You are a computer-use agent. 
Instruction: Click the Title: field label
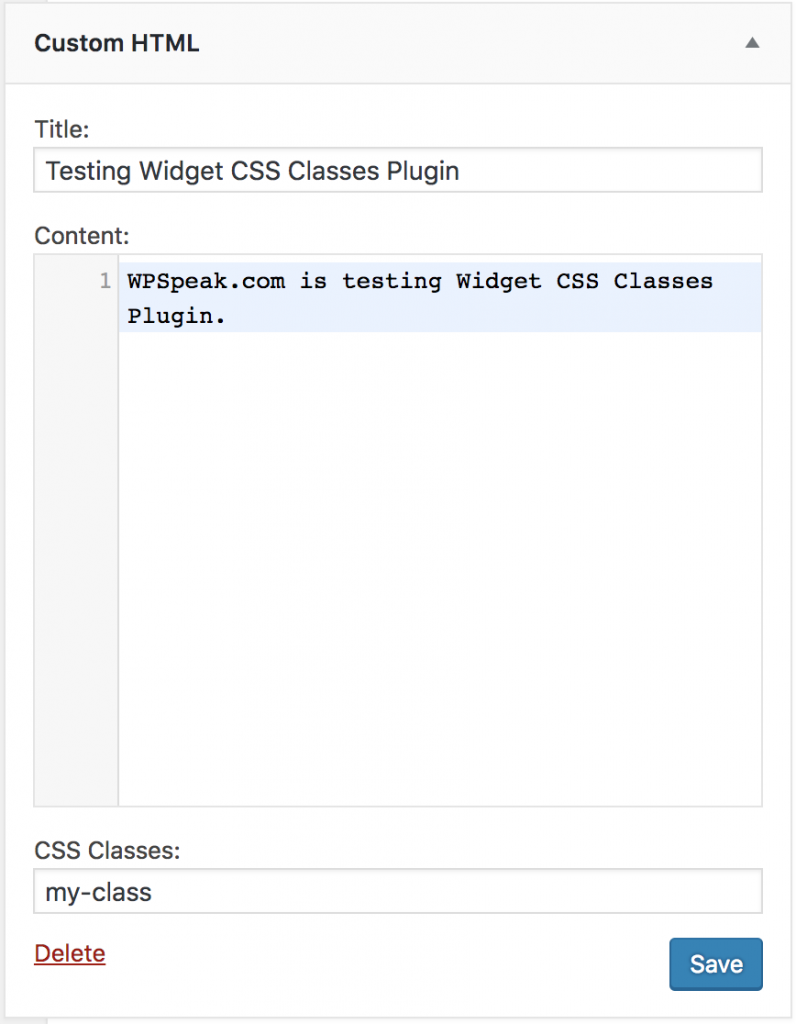click(x=61, y=129)
